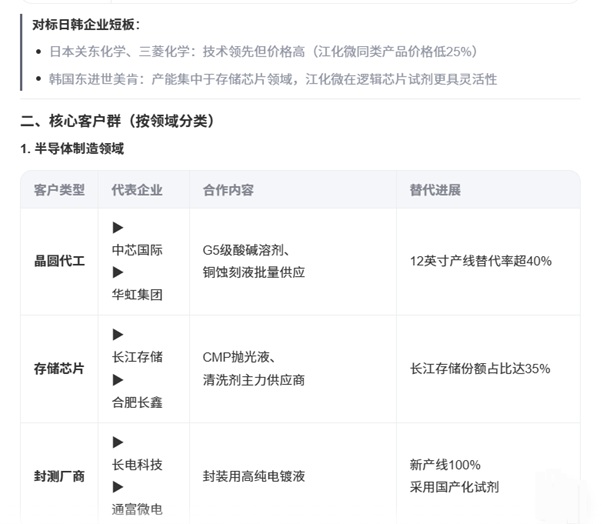The image size is (603, 524).
Task: Click the 采用国产化试剂 text line
Action: [x=454, y=487]
